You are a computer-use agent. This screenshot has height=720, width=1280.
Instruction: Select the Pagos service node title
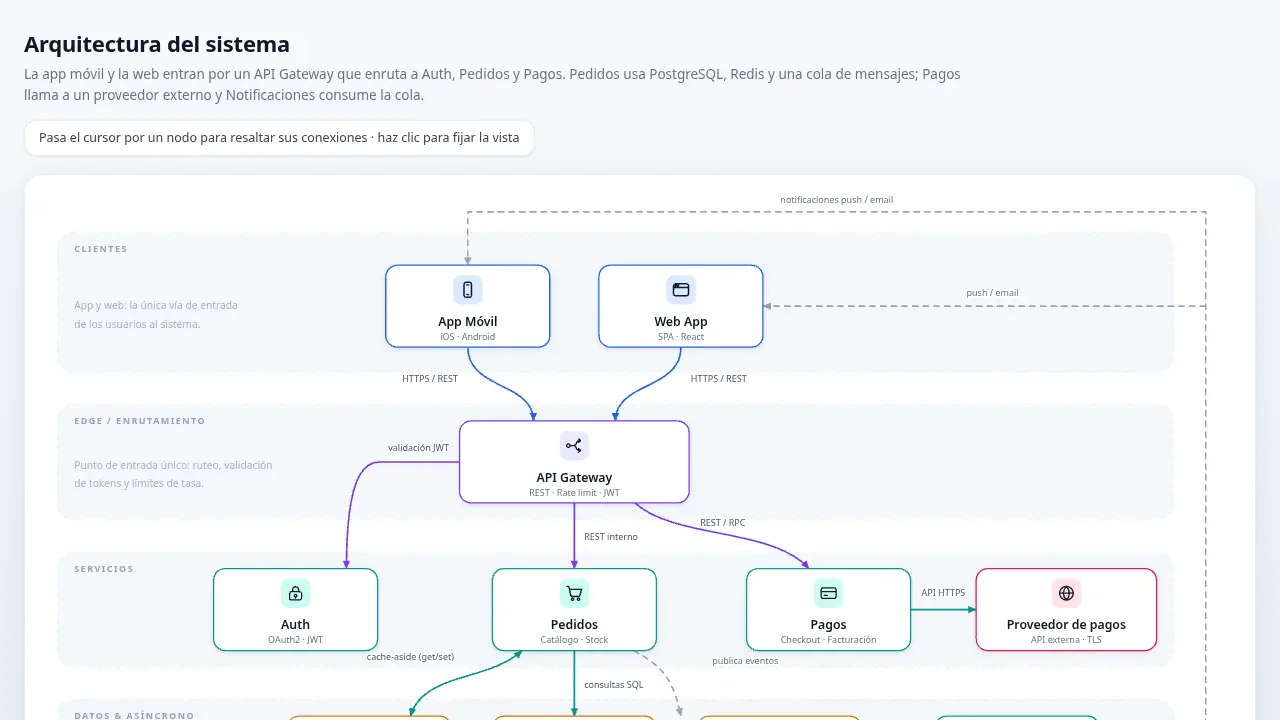828,625
